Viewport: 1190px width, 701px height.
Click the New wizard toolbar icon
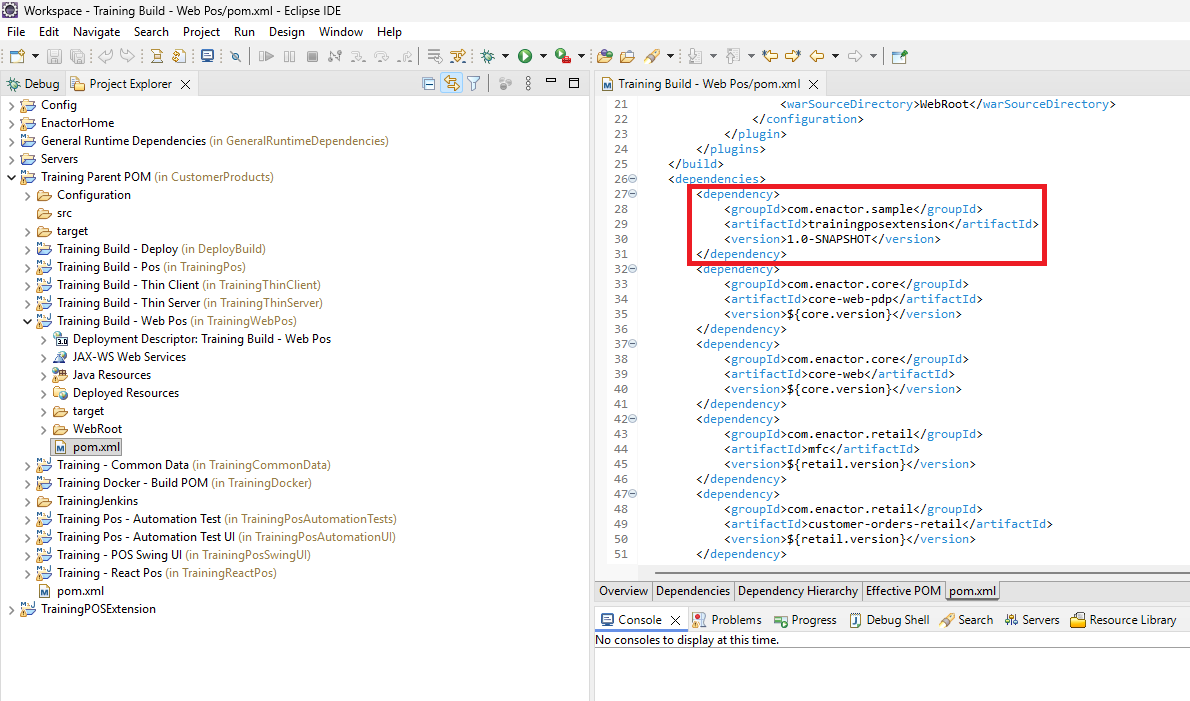[x=17, y=56]
